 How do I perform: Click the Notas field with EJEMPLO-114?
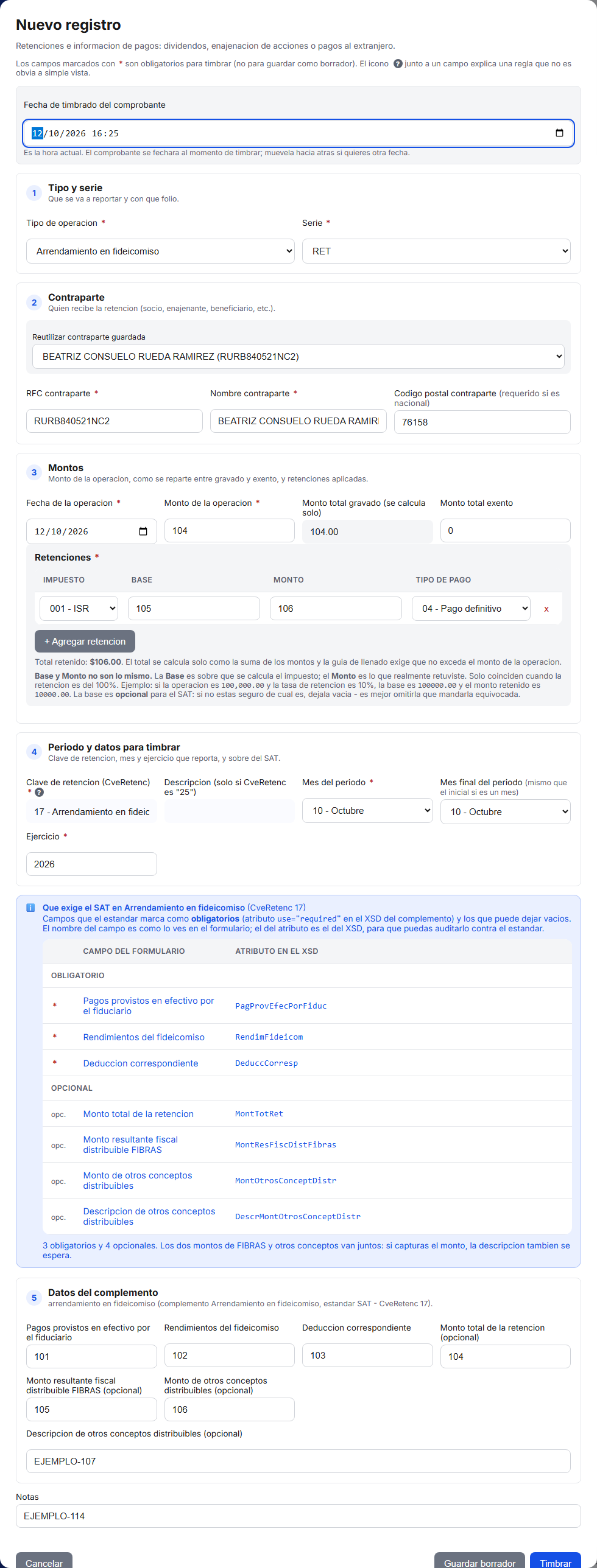click(x=298, y=1516)
